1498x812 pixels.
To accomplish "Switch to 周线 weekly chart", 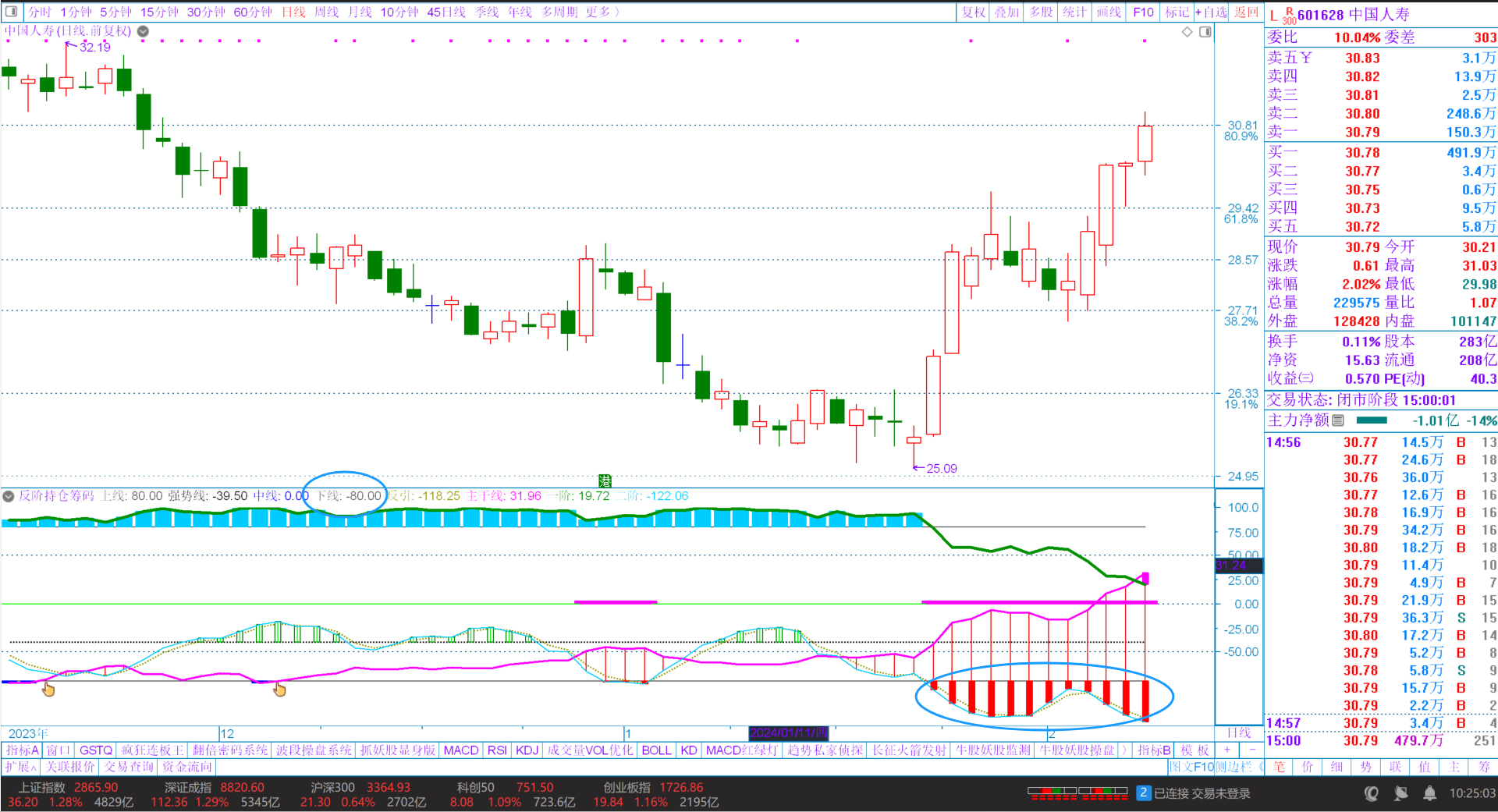I will [x=326, y=12].
